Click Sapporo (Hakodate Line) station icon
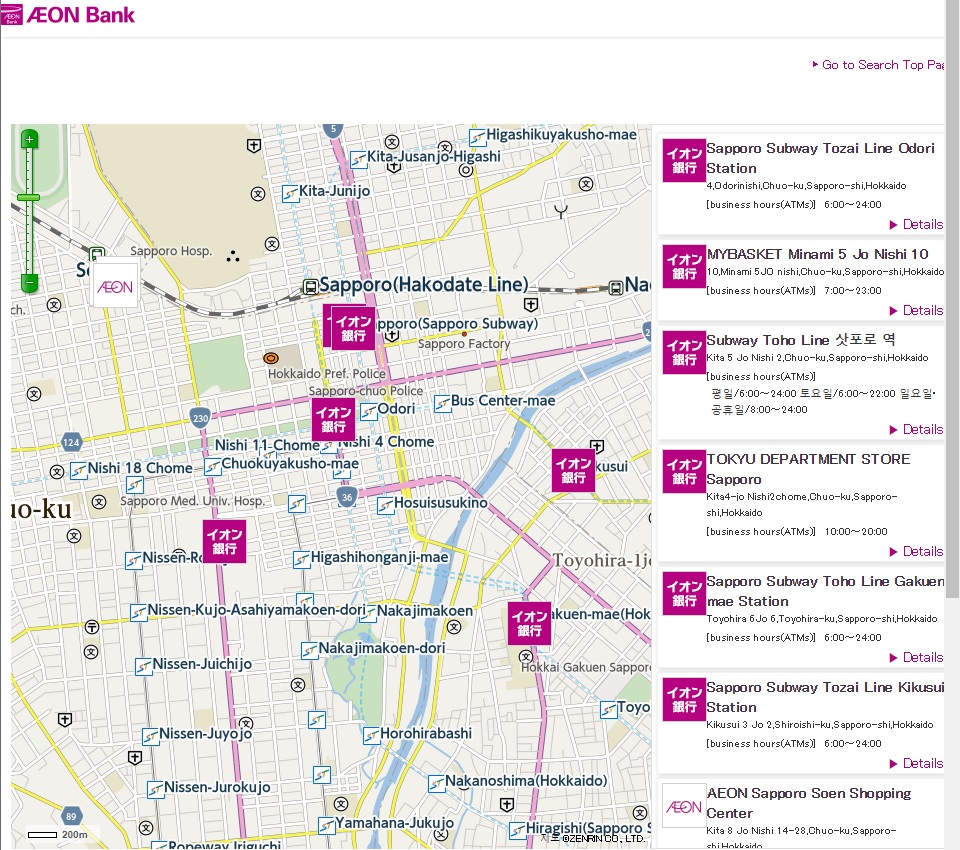The height and width of the screenshot is (850, 960). [x=310, y=286]
